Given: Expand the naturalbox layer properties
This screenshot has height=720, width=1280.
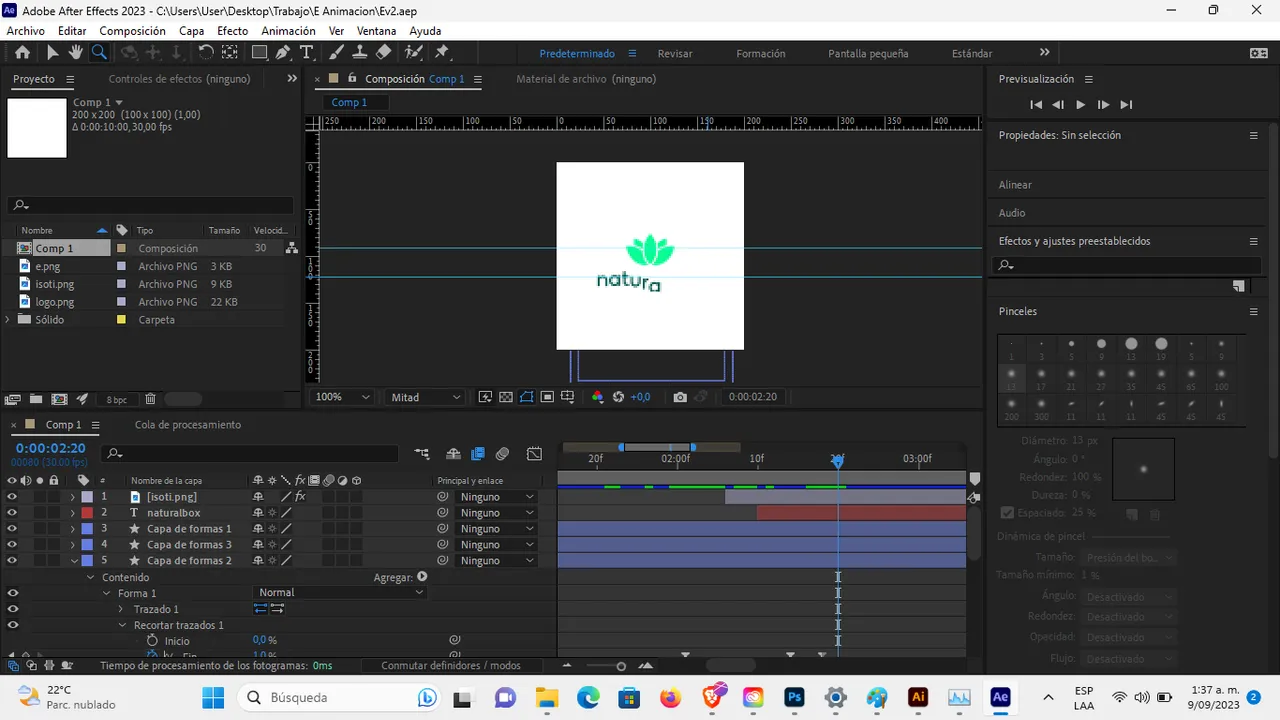Looking at the screenshot, I should (x=73, y=513).
